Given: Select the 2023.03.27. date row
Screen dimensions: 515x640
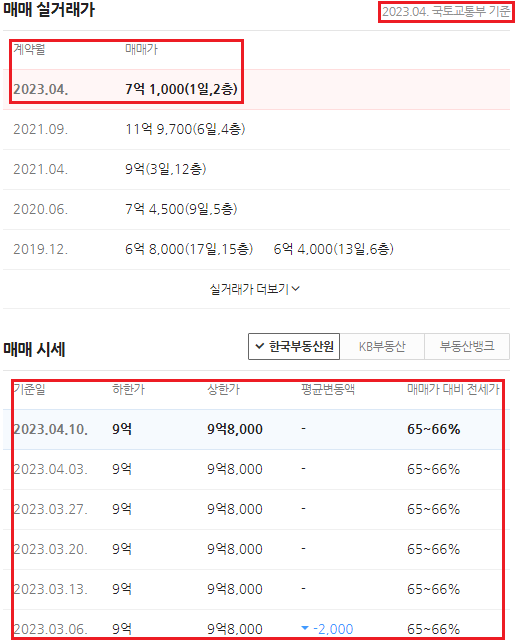Looking at the screenshot, I should (256, 509).
